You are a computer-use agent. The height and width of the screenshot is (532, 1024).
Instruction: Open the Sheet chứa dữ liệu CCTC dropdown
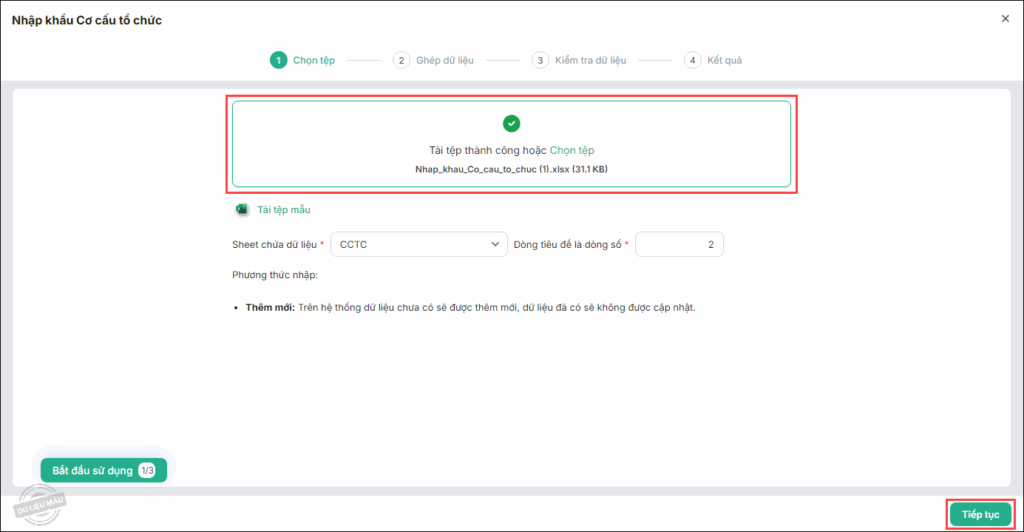click(419, 244)
